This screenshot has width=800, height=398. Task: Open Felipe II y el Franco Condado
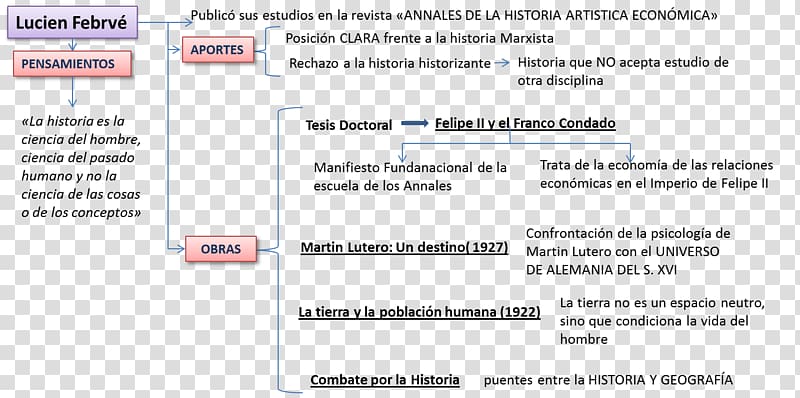click(x=525, y=124)
